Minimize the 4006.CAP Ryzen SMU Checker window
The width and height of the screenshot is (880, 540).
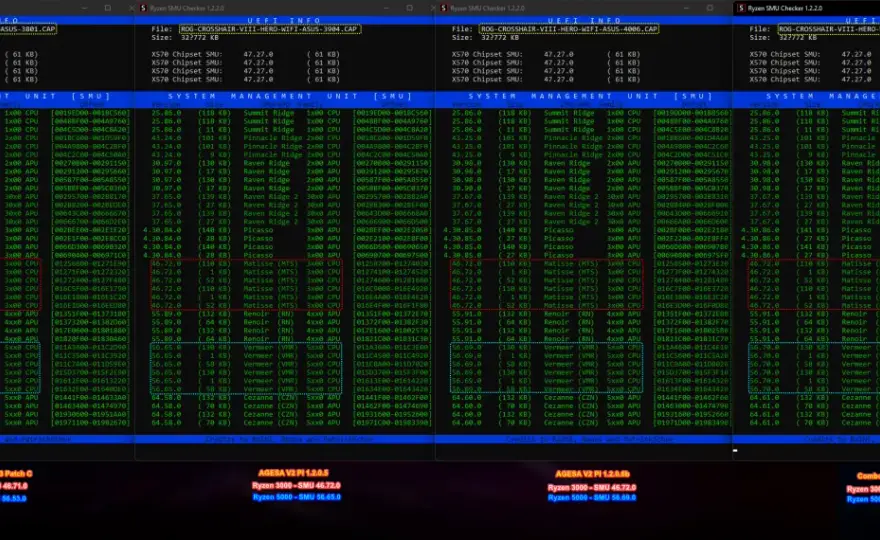point(686,8)
